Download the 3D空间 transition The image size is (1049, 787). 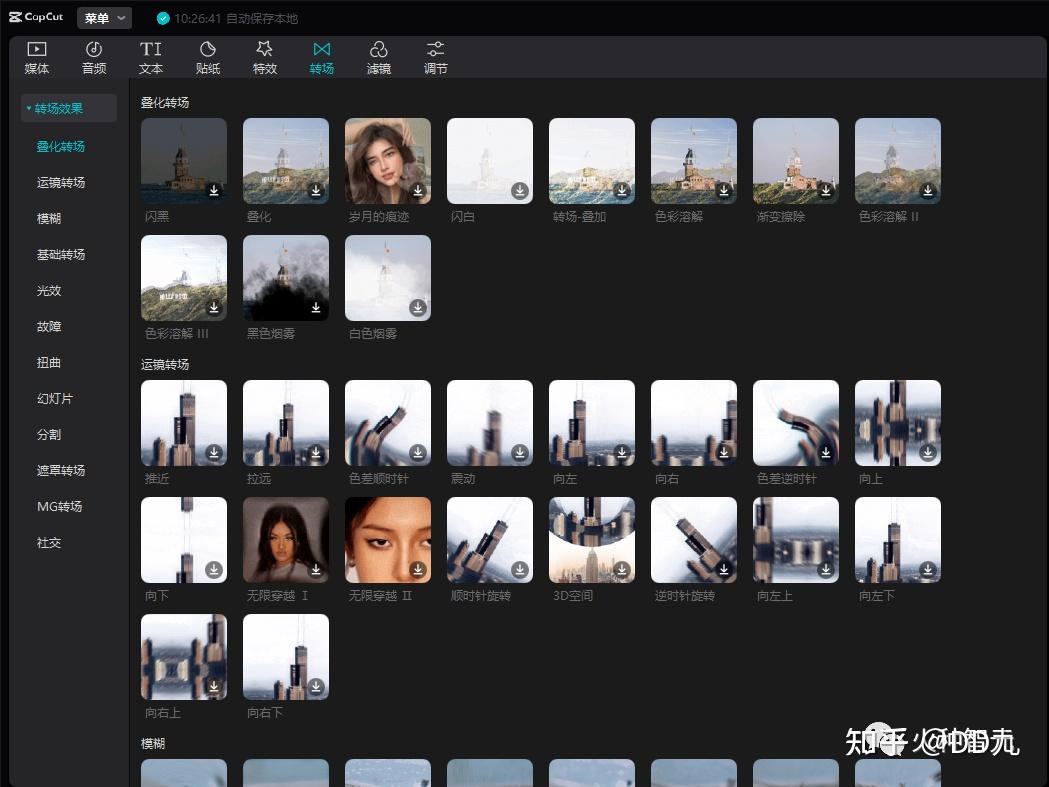[622, 570]
